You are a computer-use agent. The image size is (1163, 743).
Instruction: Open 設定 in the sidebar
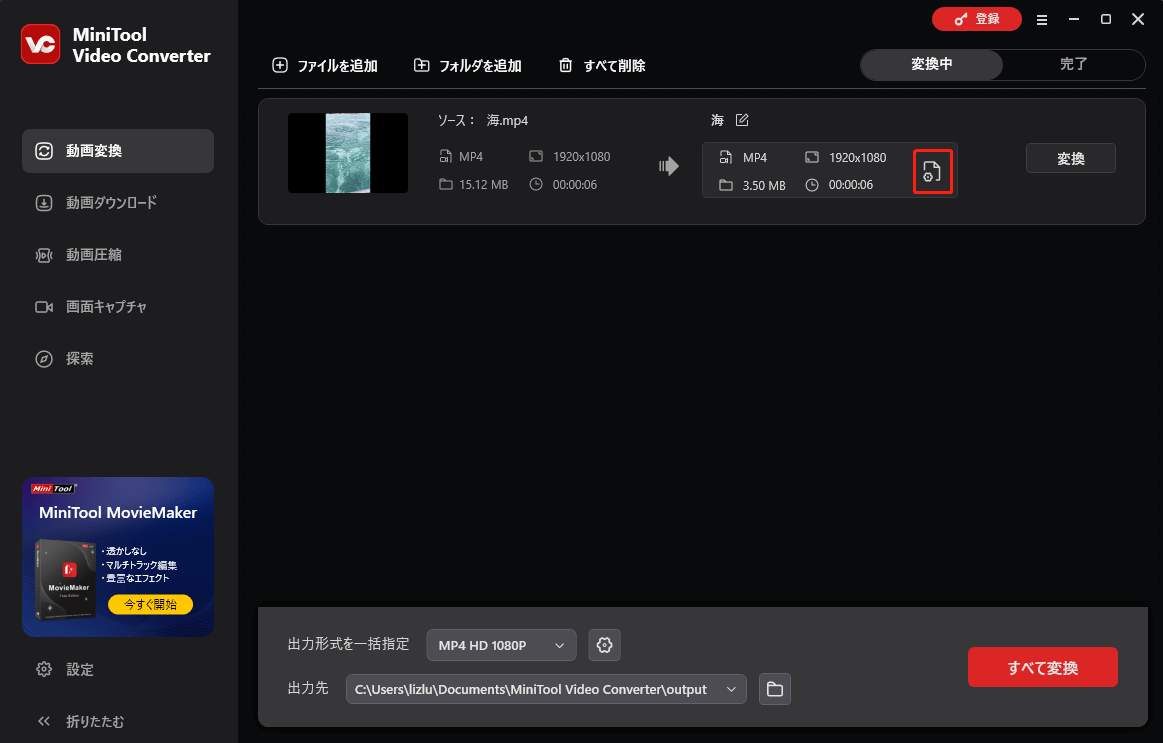pos(65,670)
